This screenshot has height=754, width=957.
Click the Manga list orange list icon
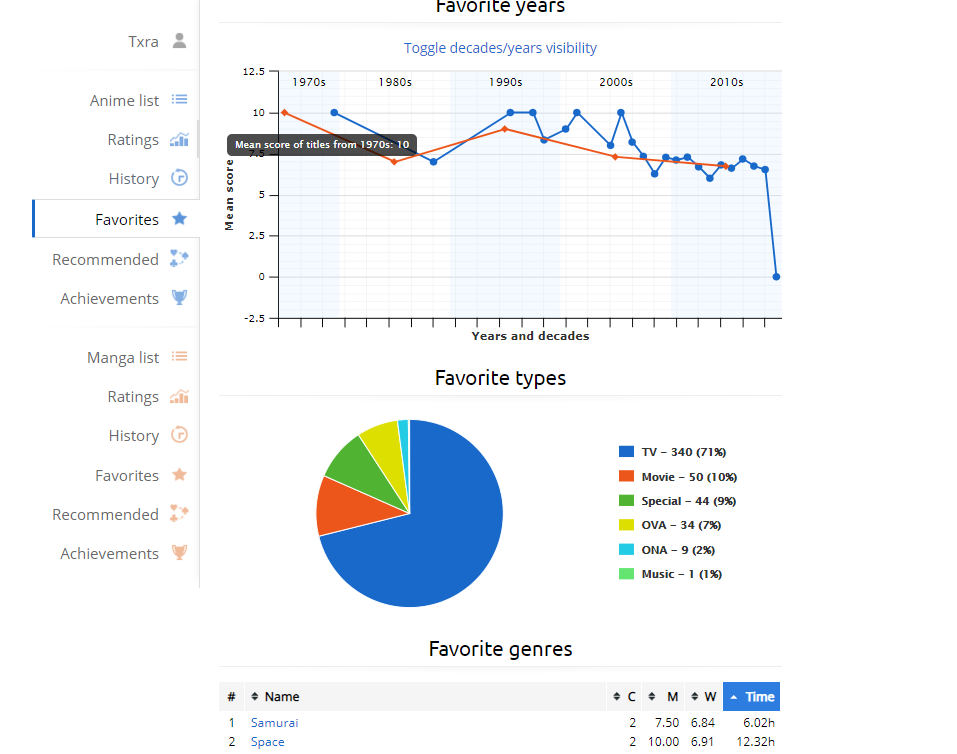(179, 357)
